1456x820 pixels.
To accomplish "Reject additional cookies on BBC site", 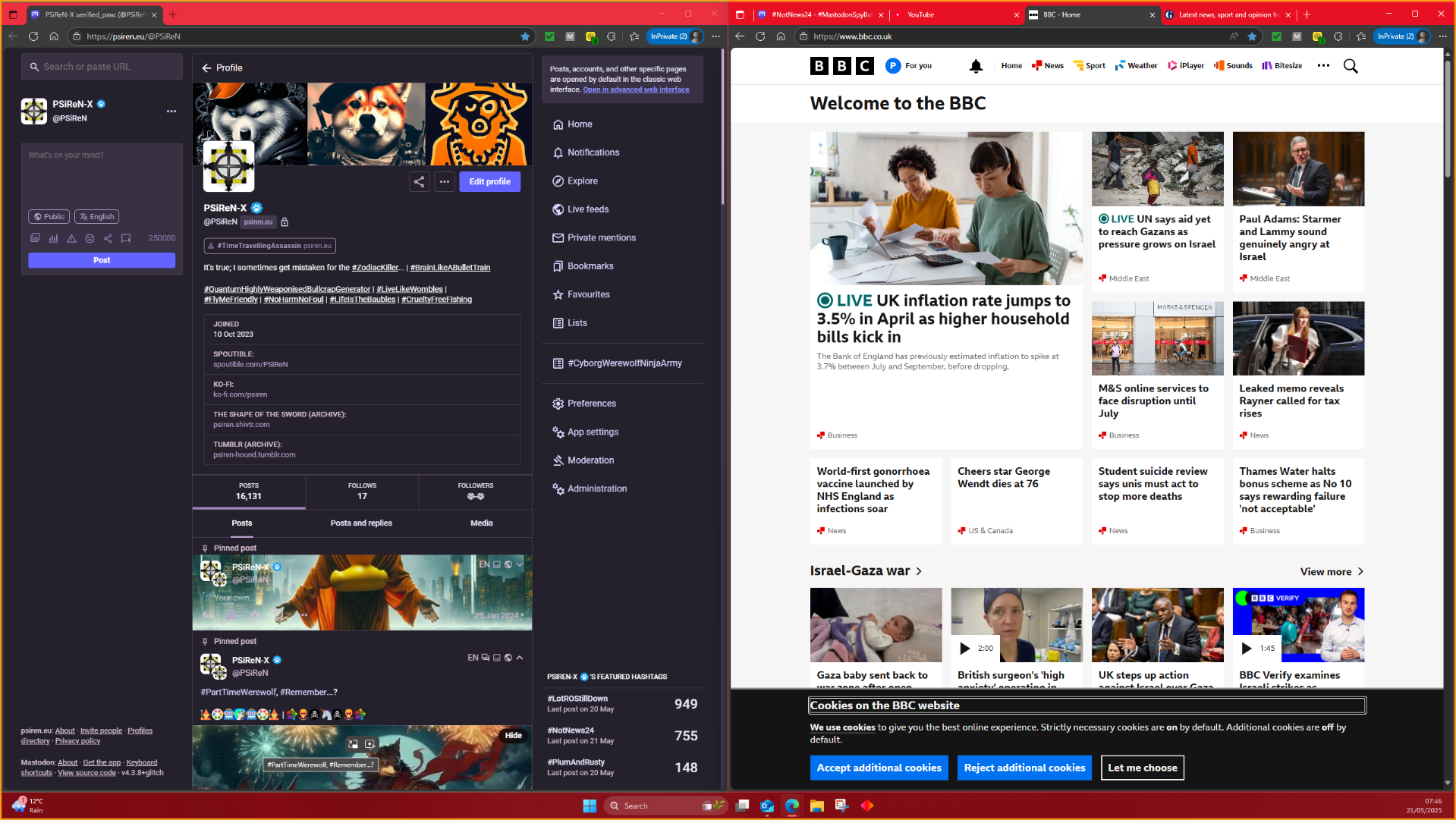I will pyautogui.click(x=1024, y=768).
